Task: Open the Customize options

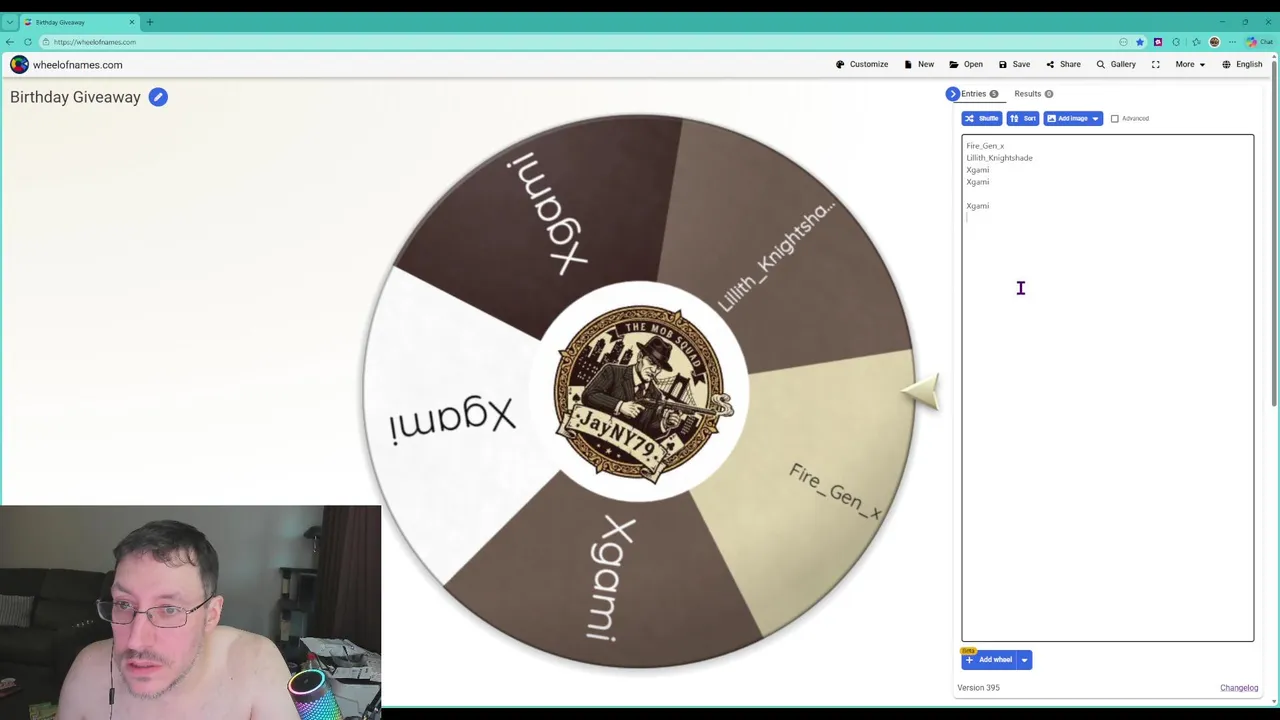Action: click(862, 64)
